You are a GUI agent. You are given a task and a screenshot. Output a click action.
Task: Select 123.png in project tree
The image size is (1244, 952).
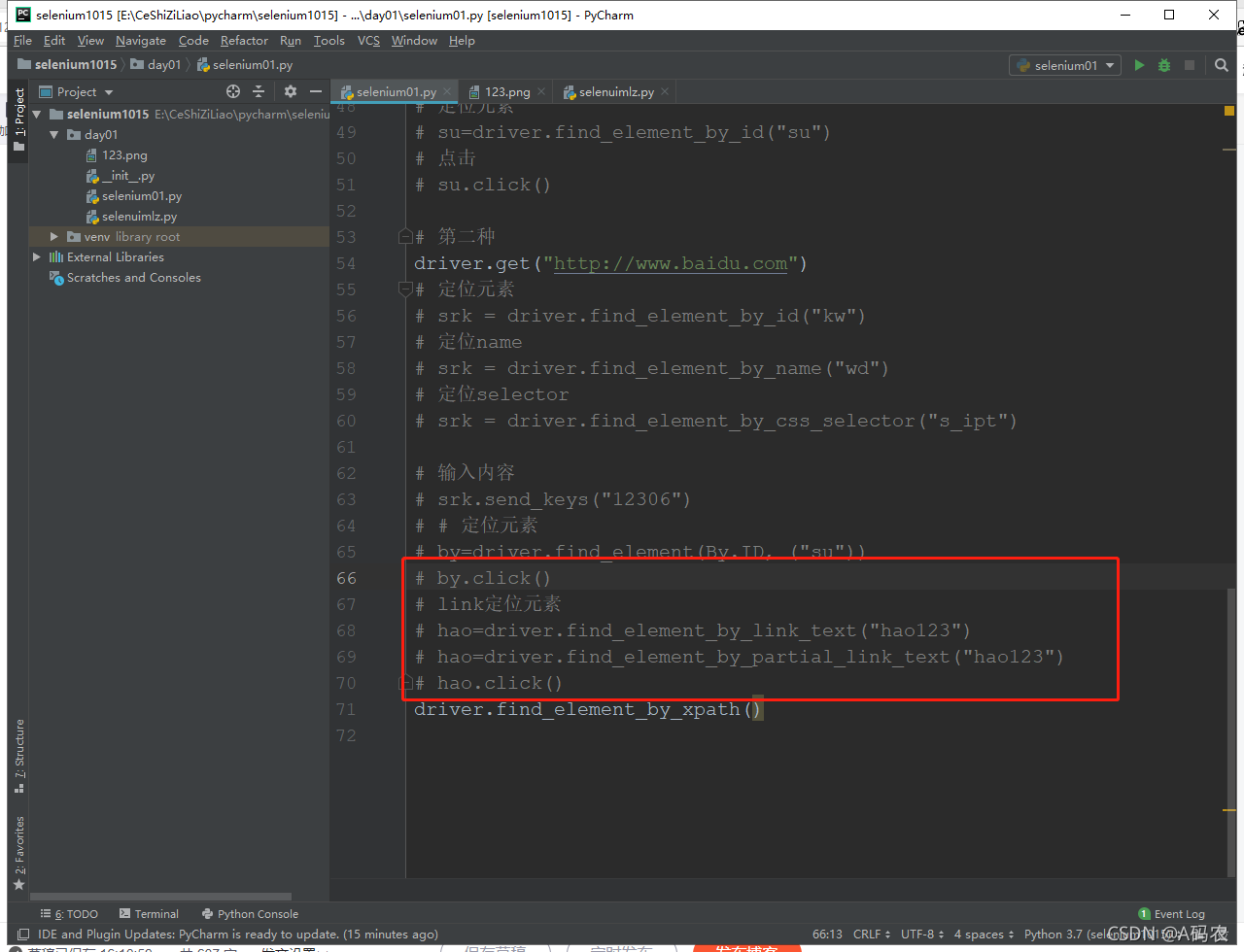[124, 155]
